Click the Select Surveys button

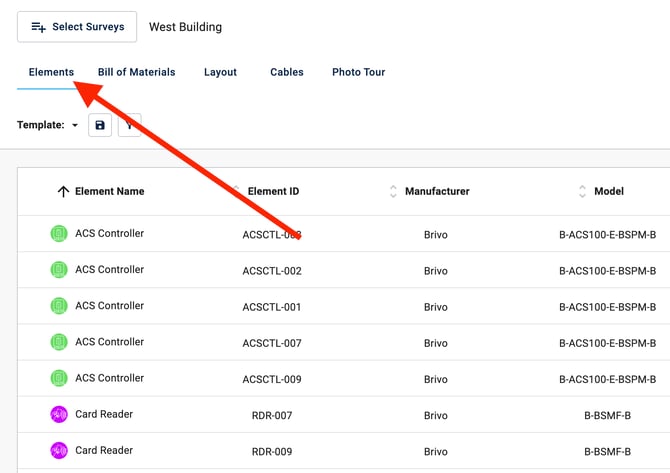[77, 27]
